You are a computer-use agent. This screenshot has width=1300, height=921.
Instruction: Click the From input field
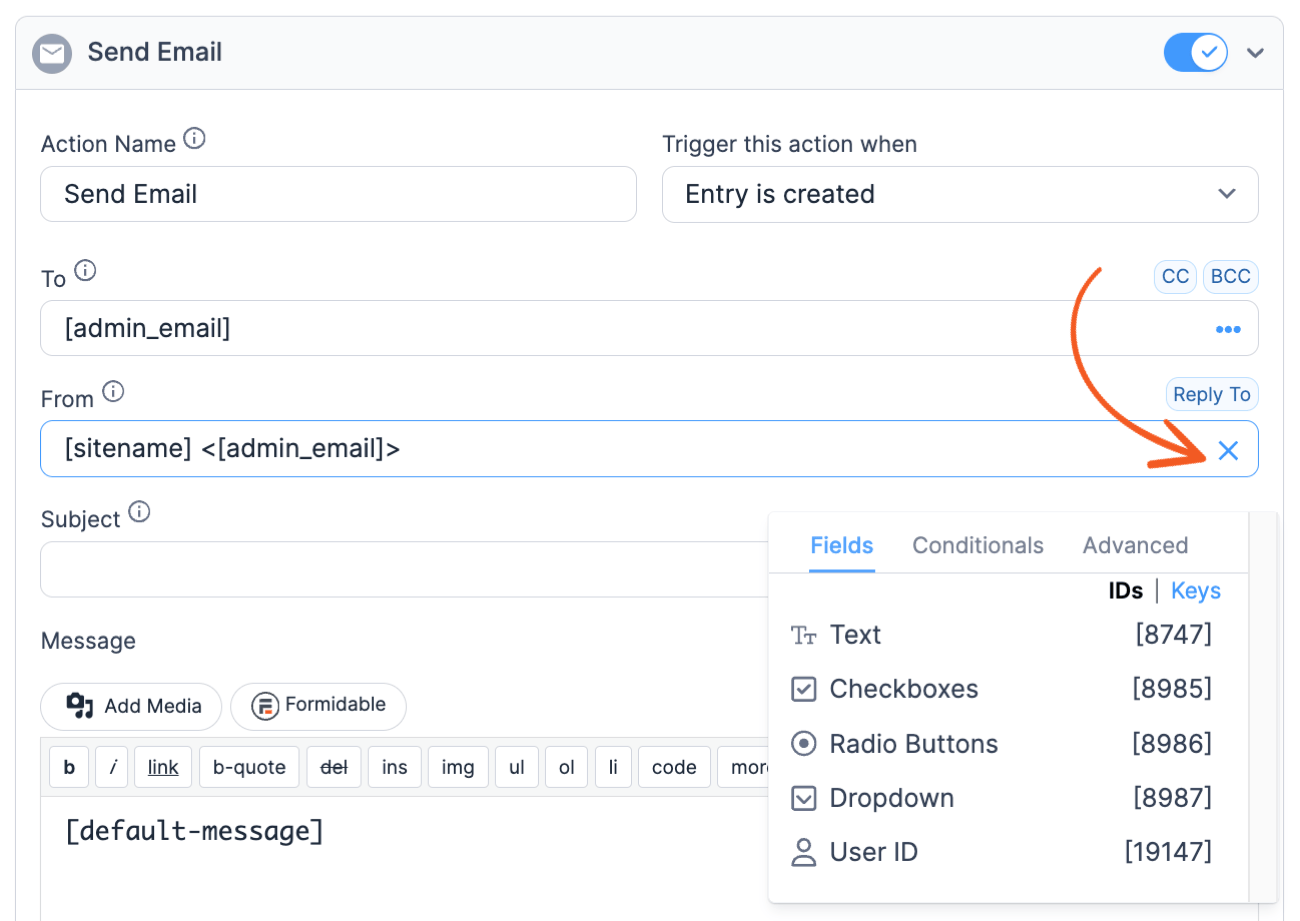pyautogui.click(x=649, y=449)
